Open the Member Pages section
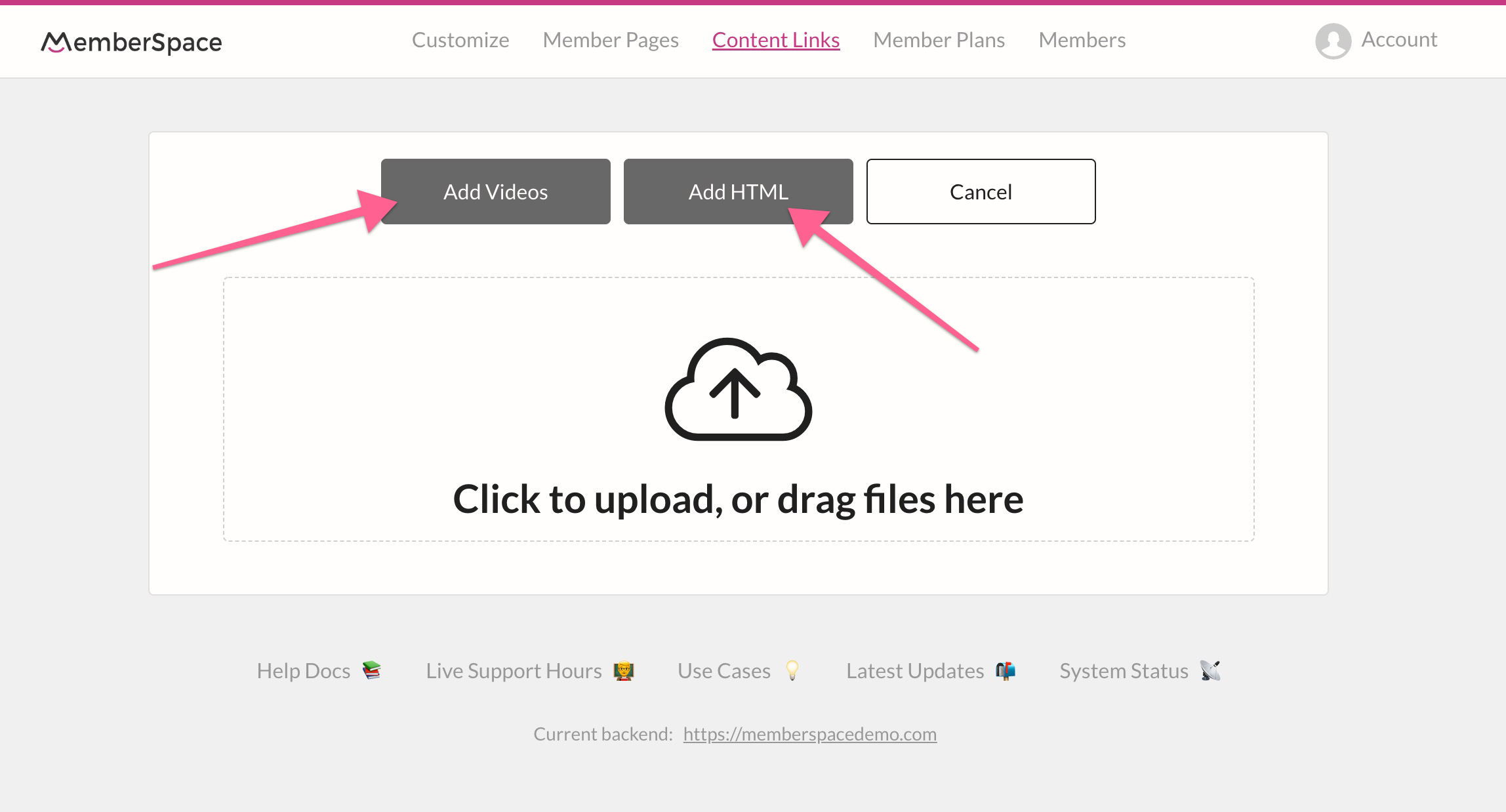 click(610, 39)
